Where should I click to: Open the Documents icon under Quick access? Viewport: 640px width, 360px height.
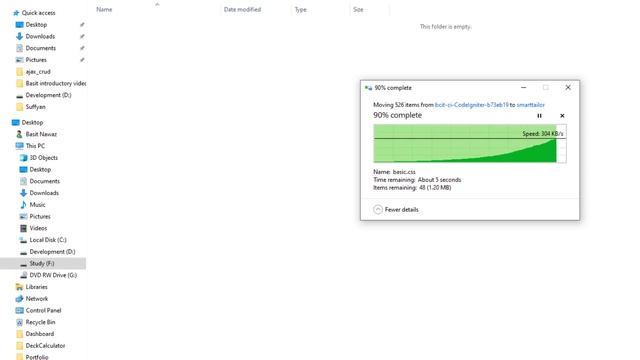19,48
